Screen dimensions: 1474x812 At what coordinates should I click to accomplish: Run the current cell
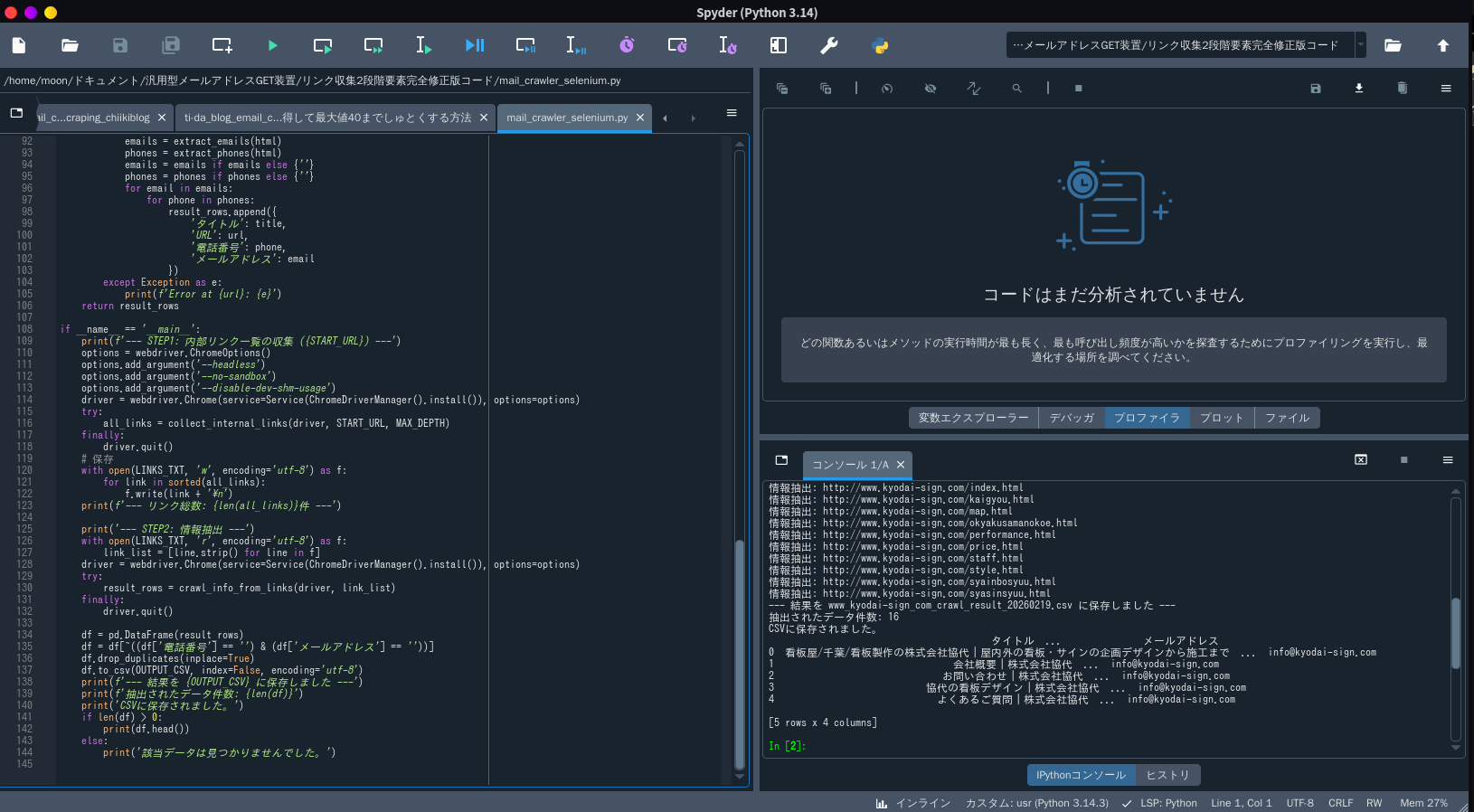[323, 45]
